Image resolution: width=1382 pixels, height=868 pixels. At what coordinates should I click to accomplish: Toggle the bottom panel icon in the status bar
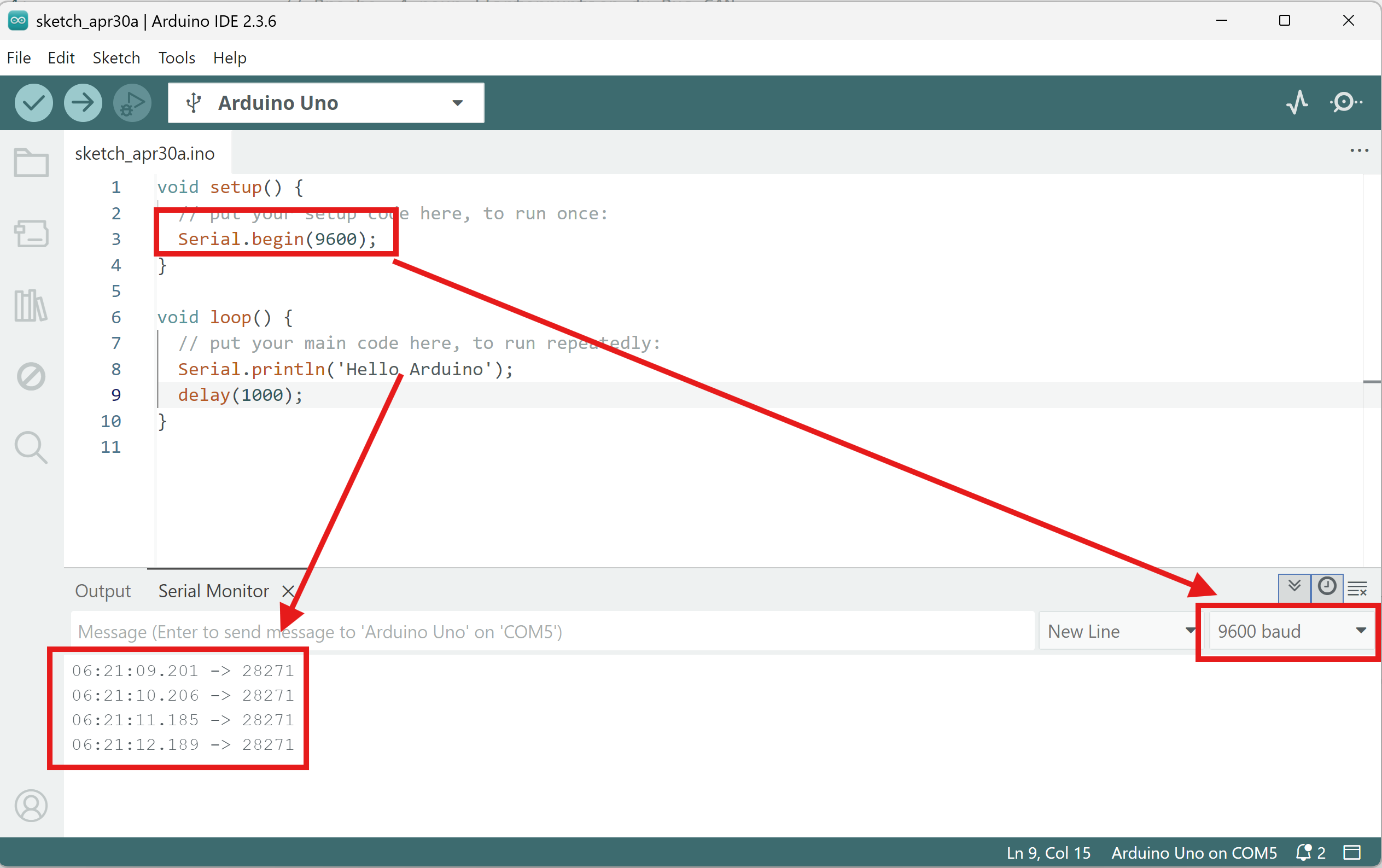click(1352, 853)
